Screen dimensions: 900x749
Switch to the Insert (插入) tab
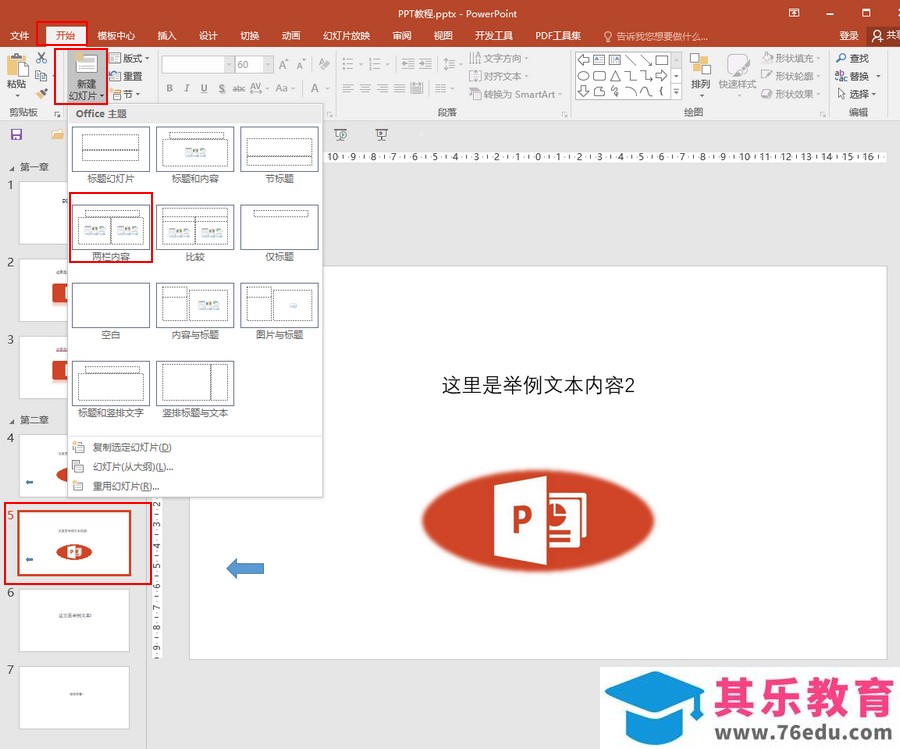tap(166, 36)
